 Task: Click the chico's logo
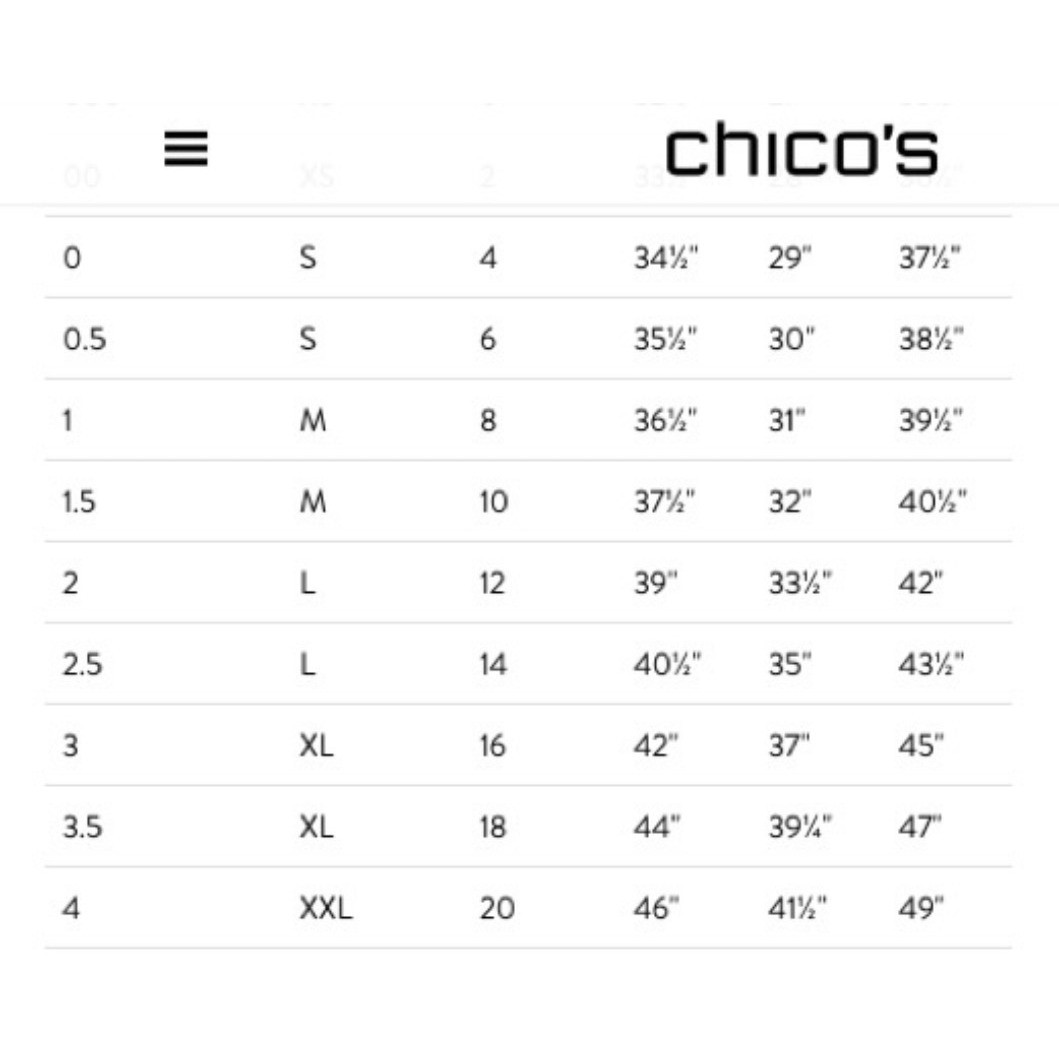tap(802, 149)
